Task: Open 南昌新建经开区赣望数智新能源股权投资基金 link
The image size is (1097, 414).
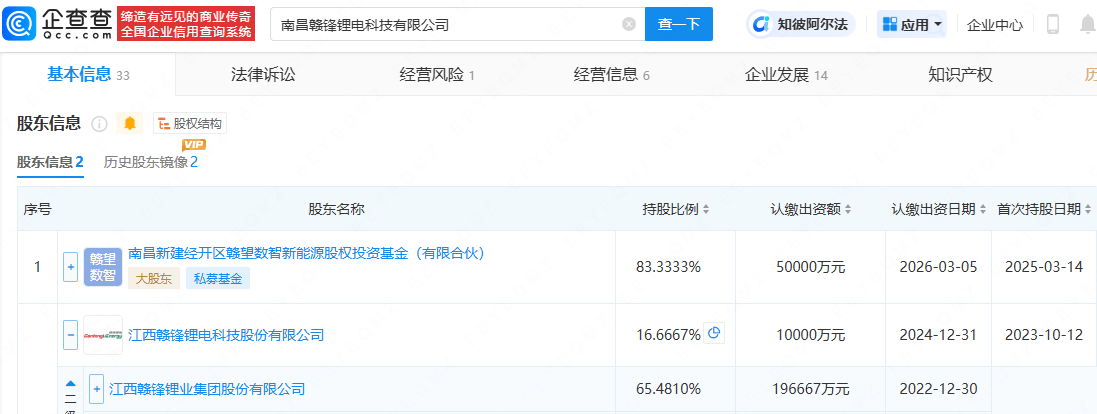Action: coord(306,254)
